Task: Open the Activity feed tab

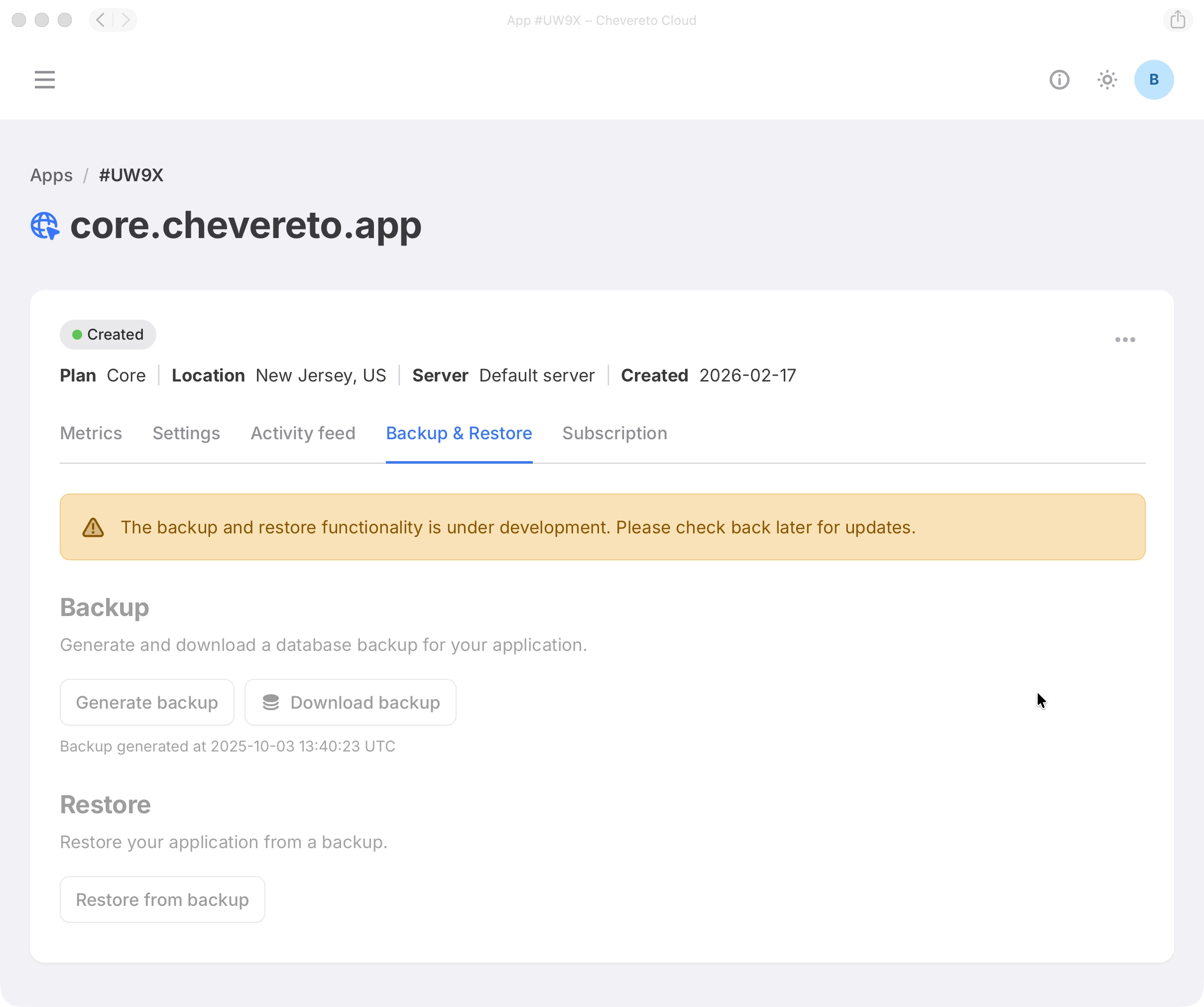Action: point(303,433)
